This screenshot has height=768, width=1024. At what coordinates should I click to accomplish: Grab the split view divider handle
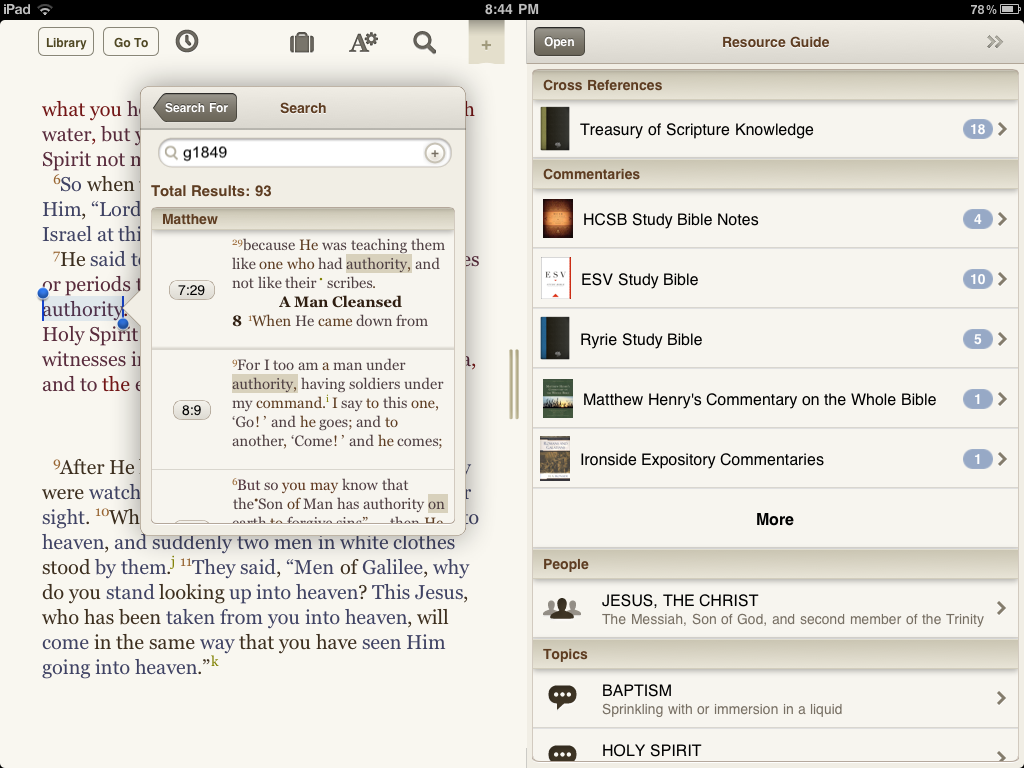pos(514,384)
